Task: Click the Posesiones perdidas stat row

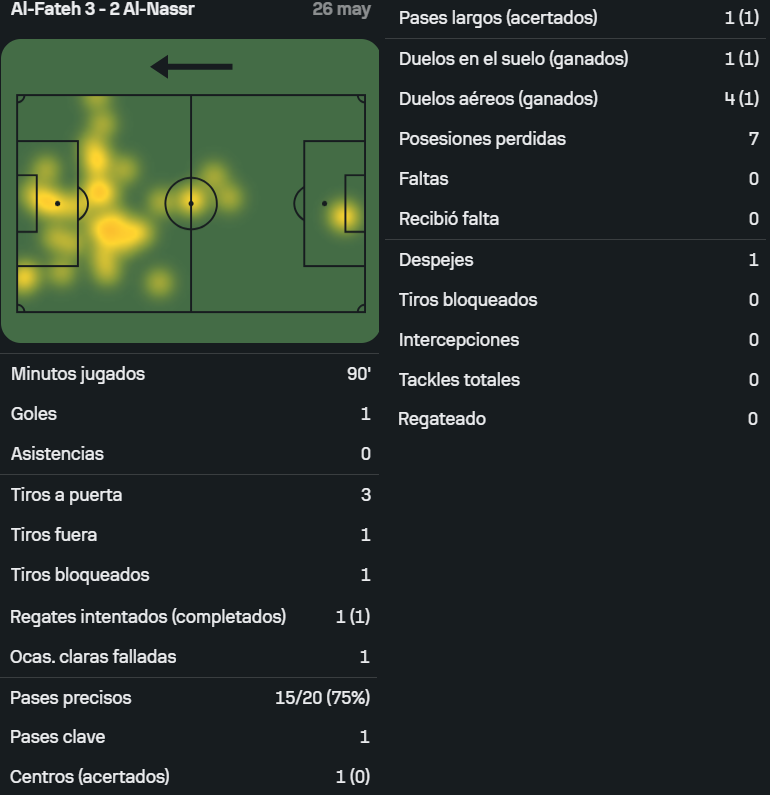Action: click(578, 138)
